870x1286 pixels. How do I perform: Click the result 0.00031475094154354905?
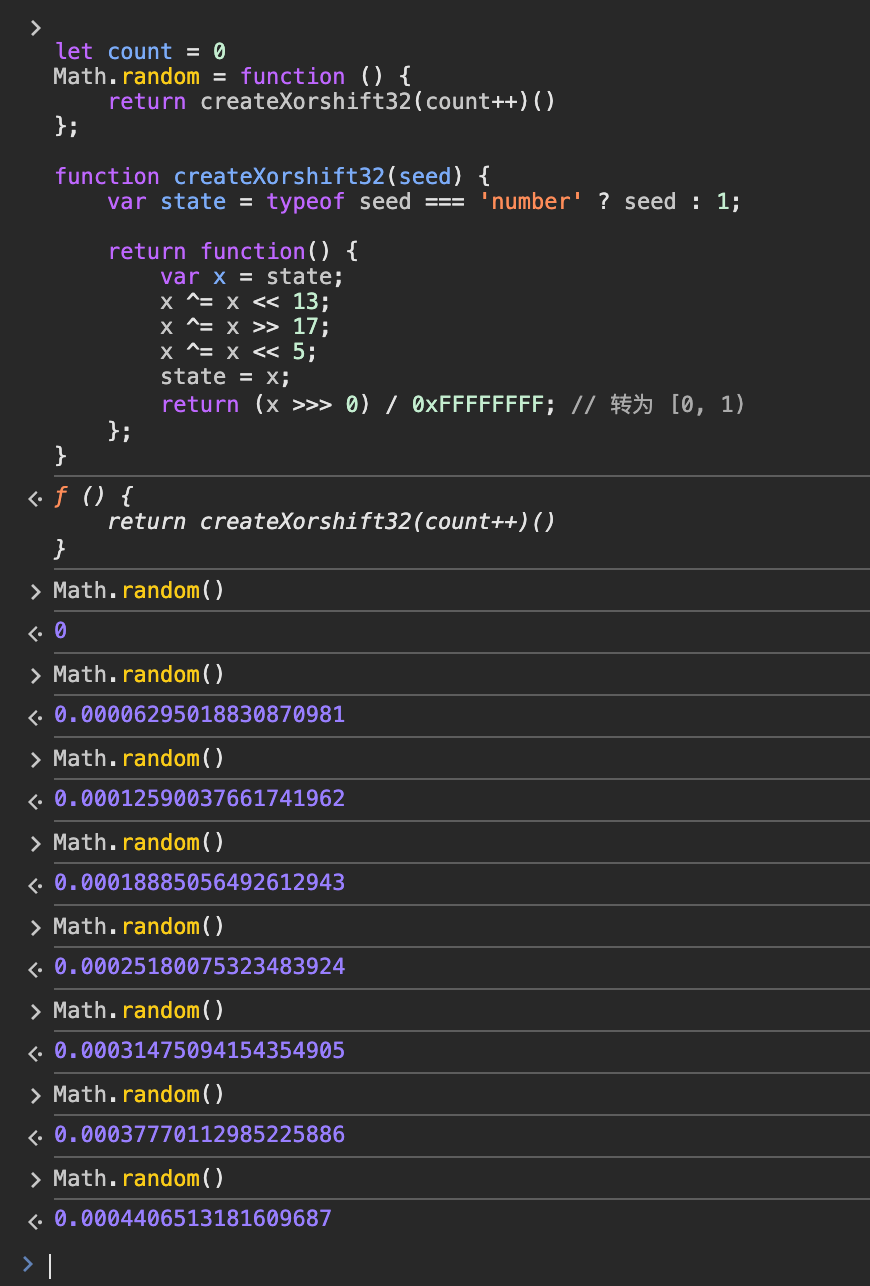199,1051
